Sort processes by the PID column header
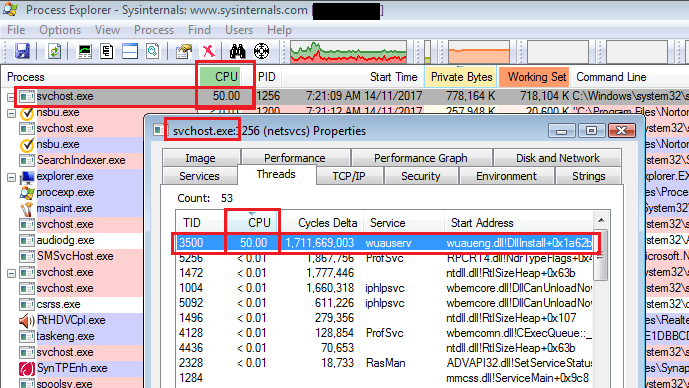Image resolution: width=689 pixels, height=388 pixels. click(267, 77)
